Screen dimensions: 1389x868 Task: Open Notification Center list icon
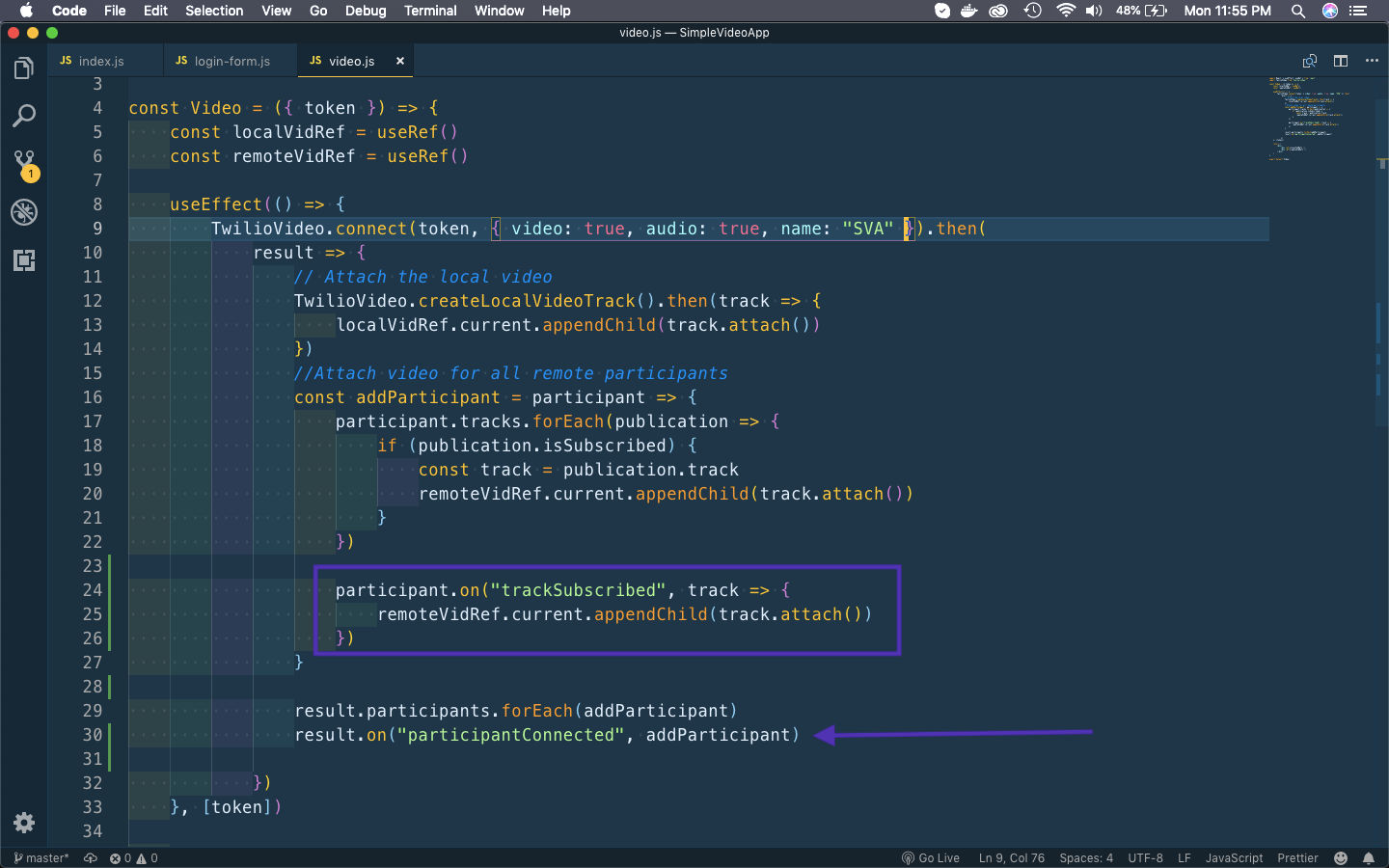[x=1358, y=11]
